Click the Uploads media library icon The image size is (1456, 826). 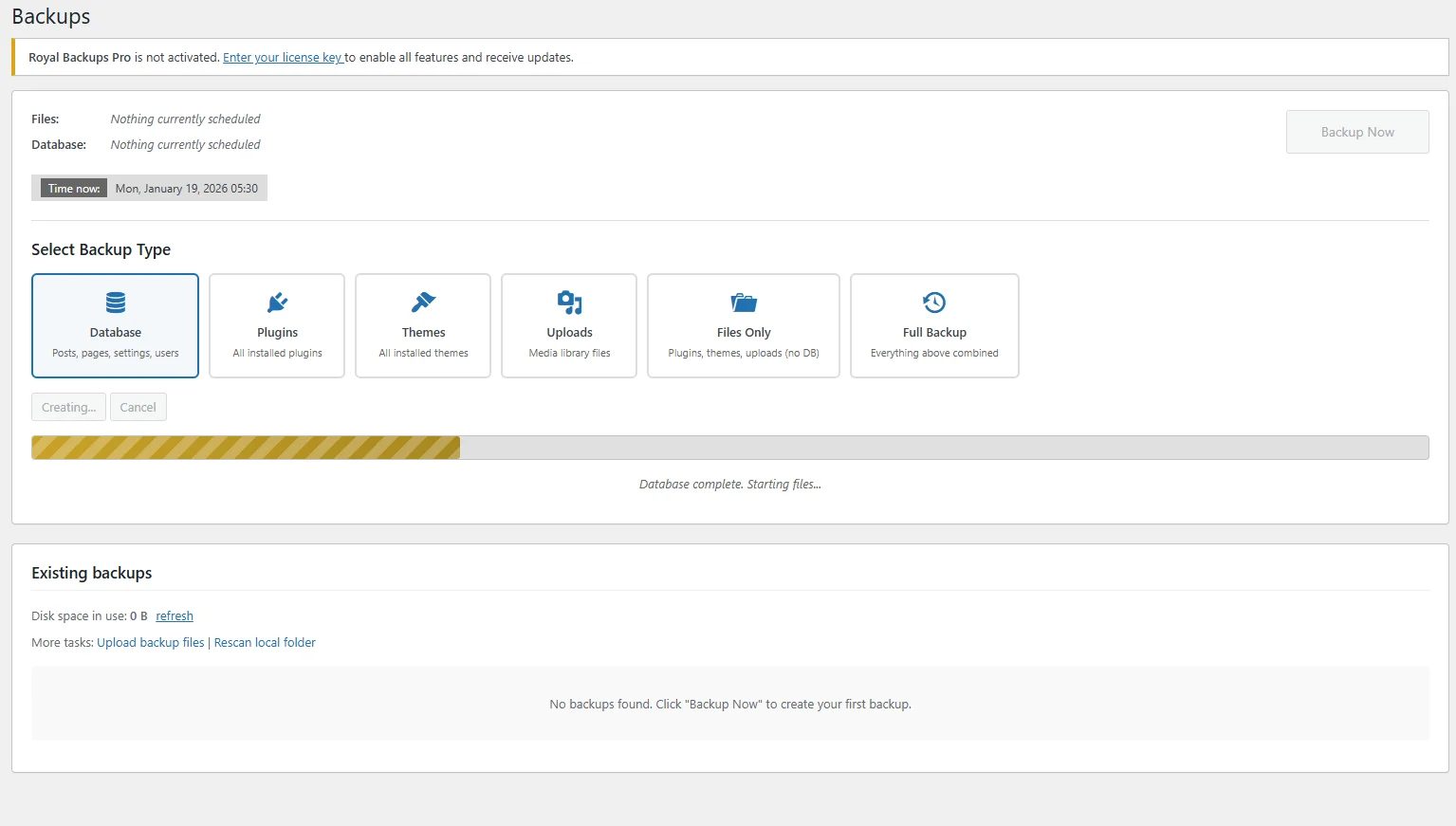[x=568, y=302]
